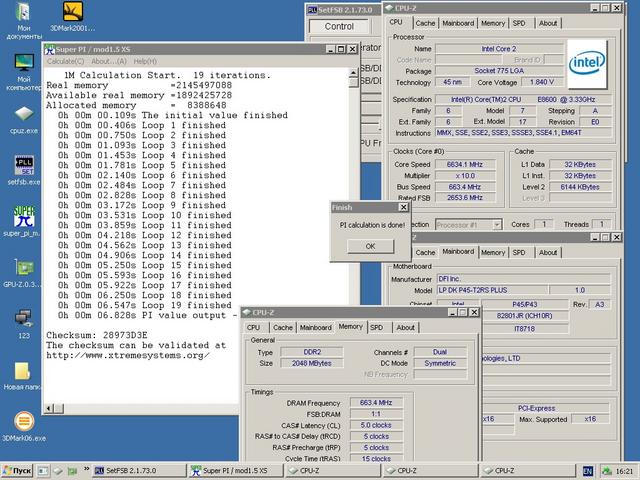The width and height of the screenshot is (640, 480).
Task: Click the EN language indicator in tray
Action: [587, 471]
